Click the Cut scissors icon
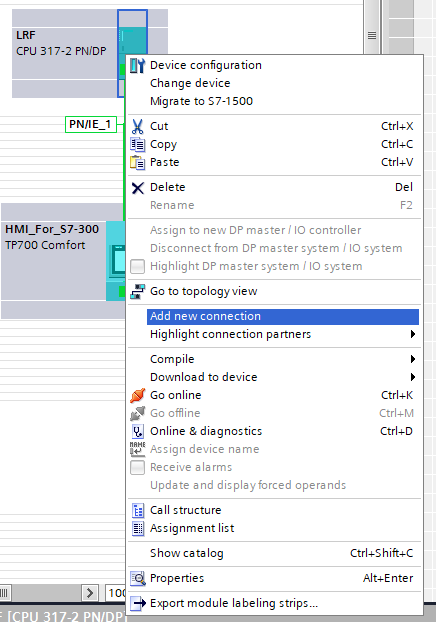 [137, 126]
